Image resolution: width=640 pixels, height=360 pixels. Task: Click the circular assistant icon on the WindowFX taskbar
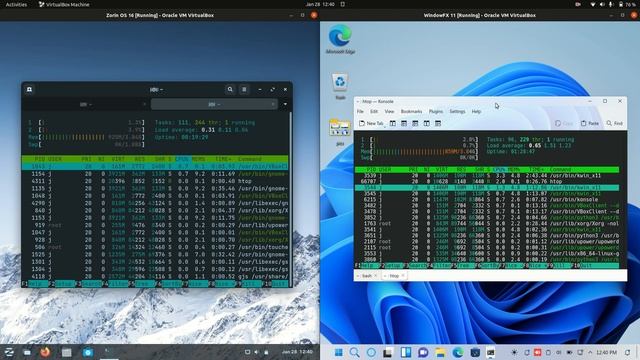click(x=371, y=352)
